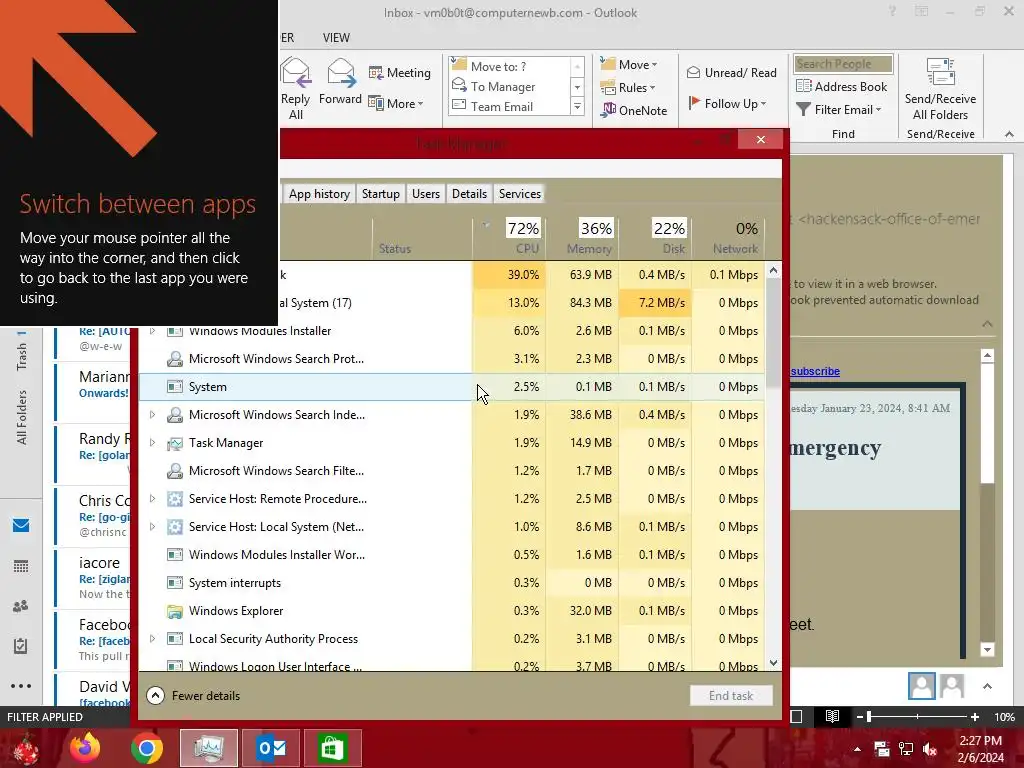This screenshot has height=768, width=1024.
Task: Switch to Normal view in status bar
Action: tap(796, 716)
